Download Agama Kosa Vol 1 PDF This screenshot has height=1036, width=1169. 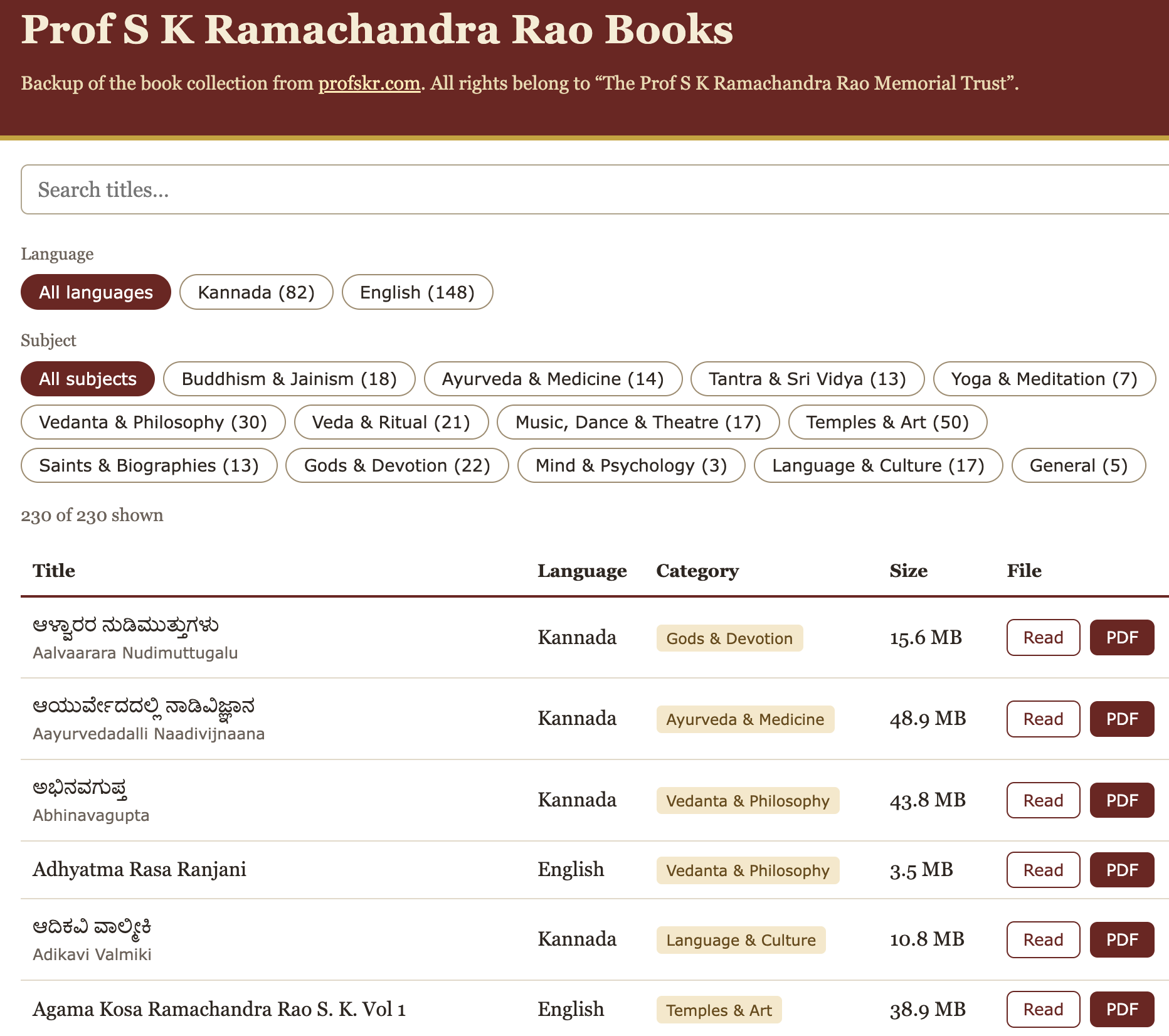click(1122, 1009)
